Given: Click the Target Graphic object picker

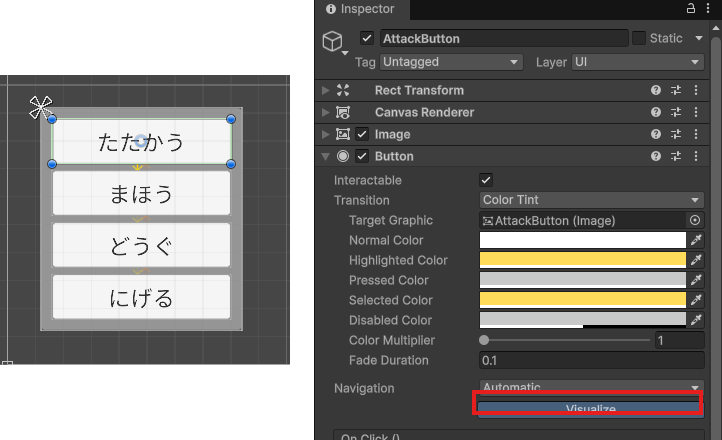Looking at the screenshot, I should click(x=695, y=220).
